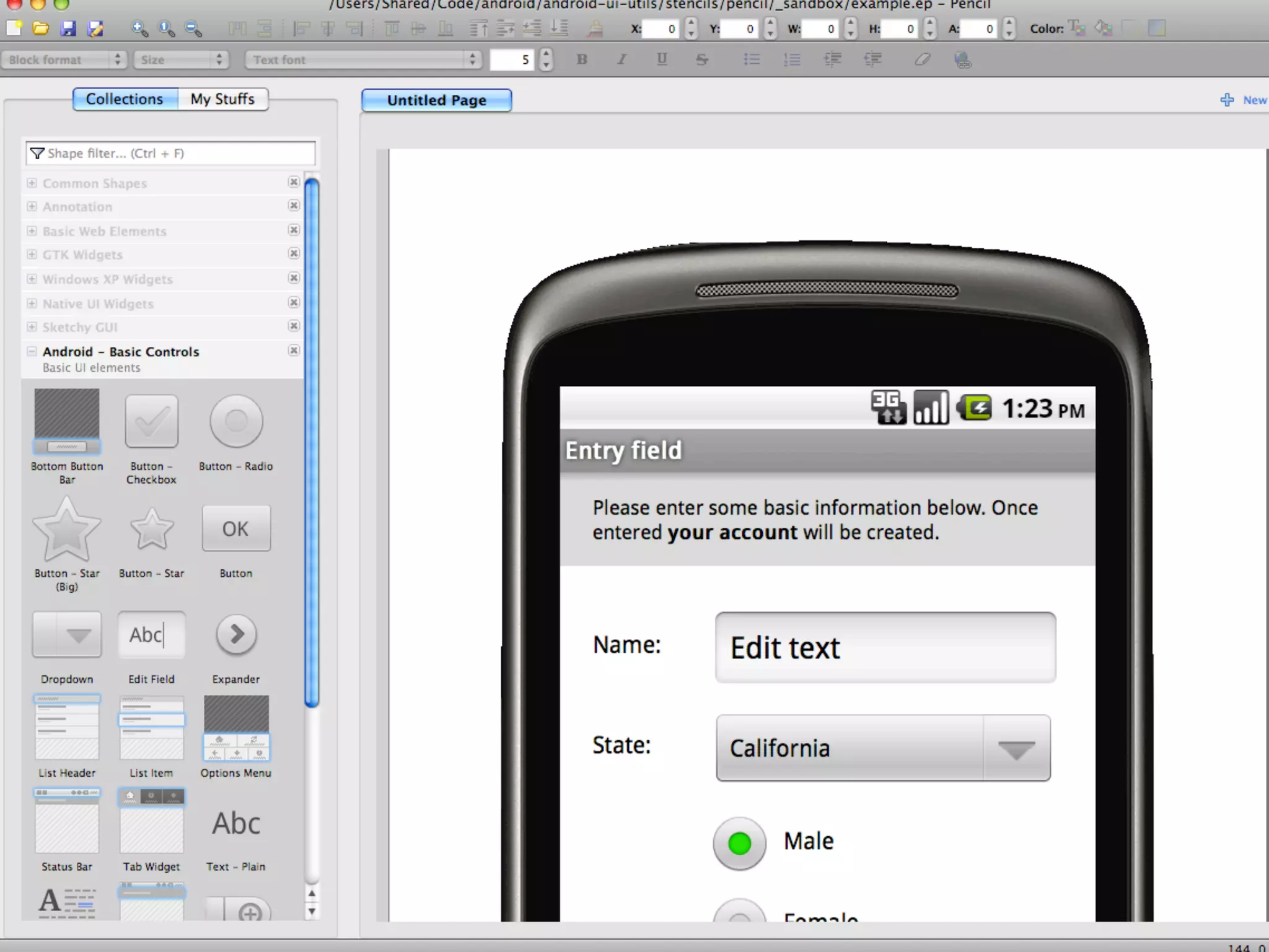Click the Bulleted list icon

point(752,60)
